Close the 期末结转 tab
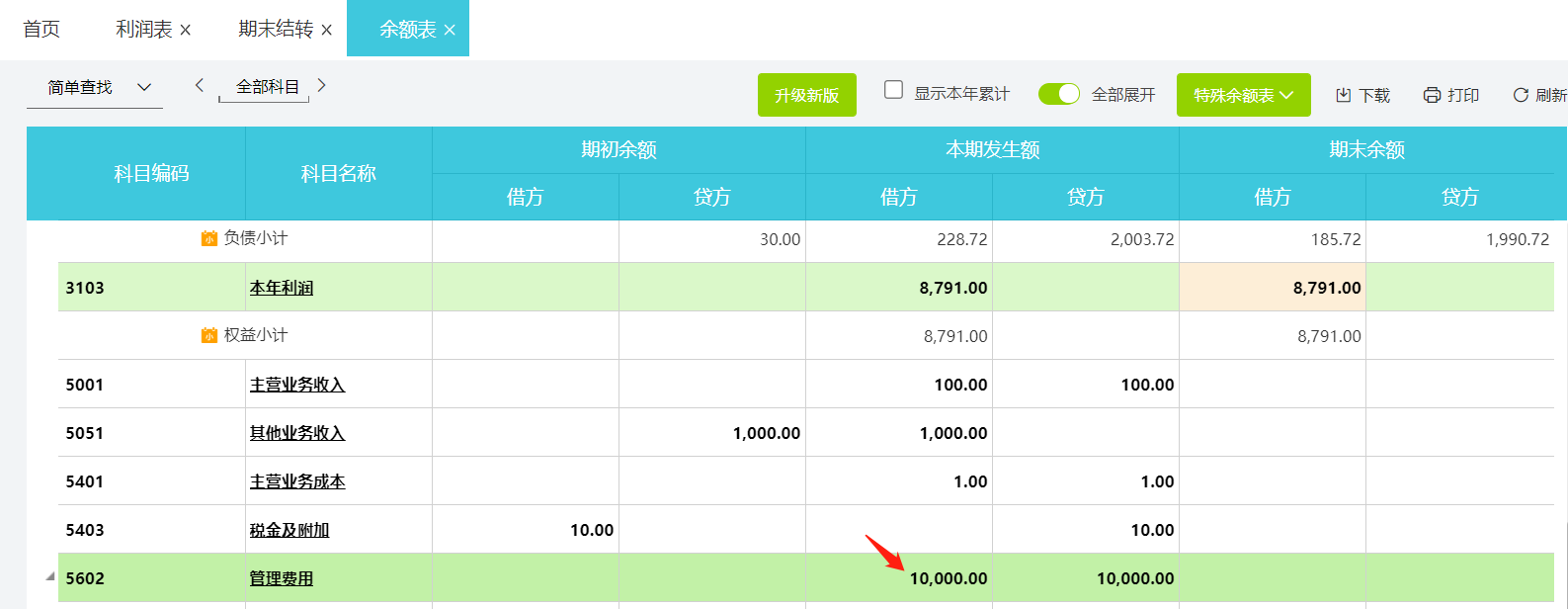 click(327, 31)
